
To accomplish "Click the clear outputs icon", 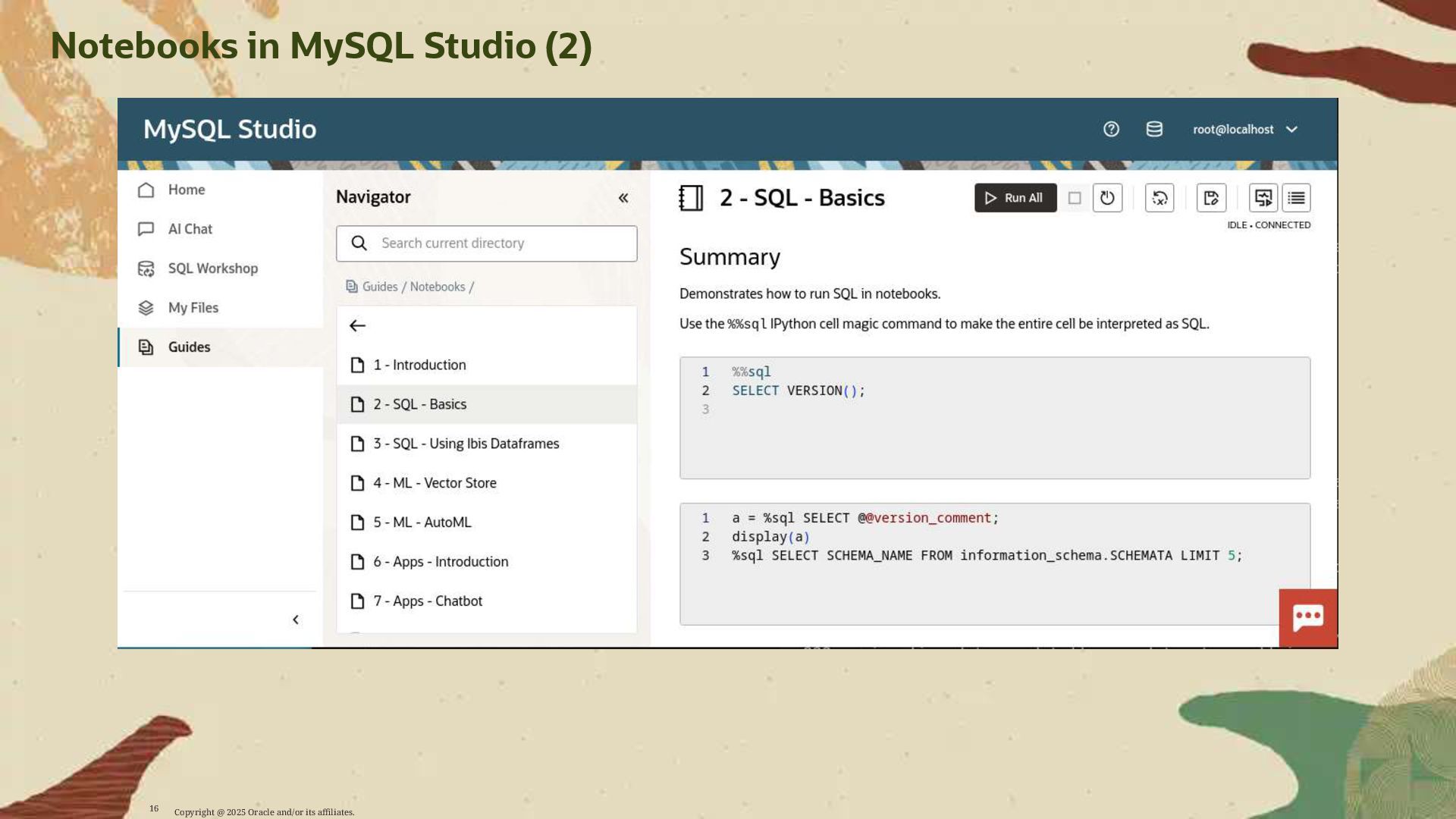I will point(1159,198).
